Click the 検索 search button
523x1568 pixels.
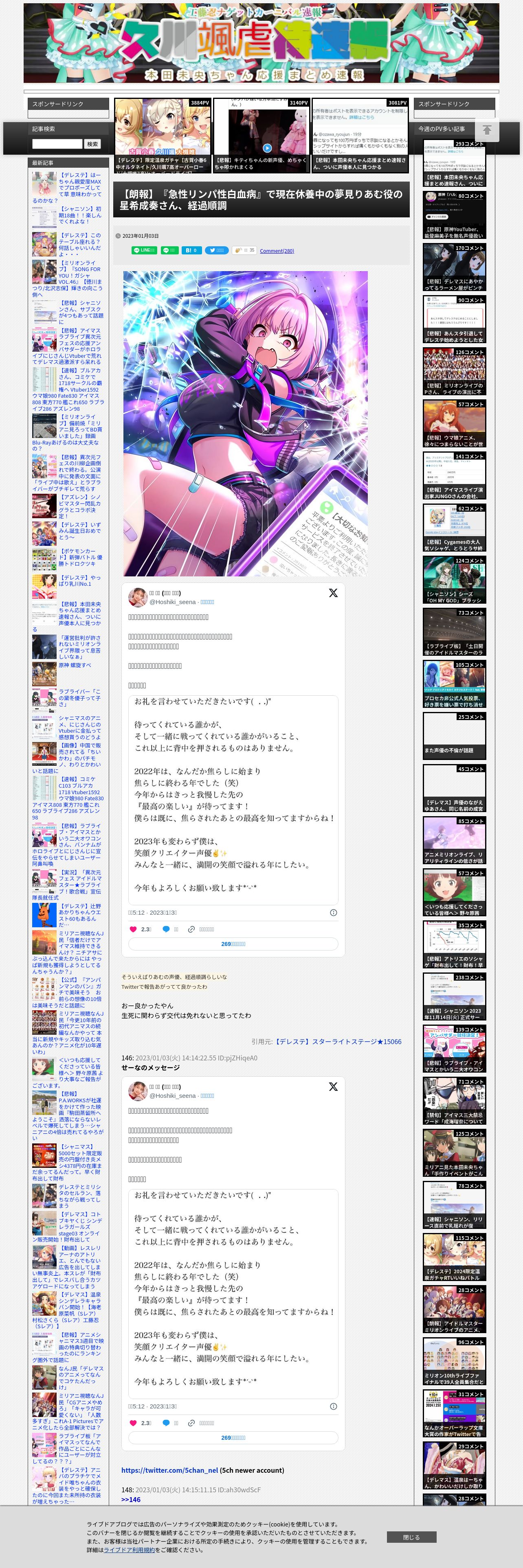tap(92, 144)
